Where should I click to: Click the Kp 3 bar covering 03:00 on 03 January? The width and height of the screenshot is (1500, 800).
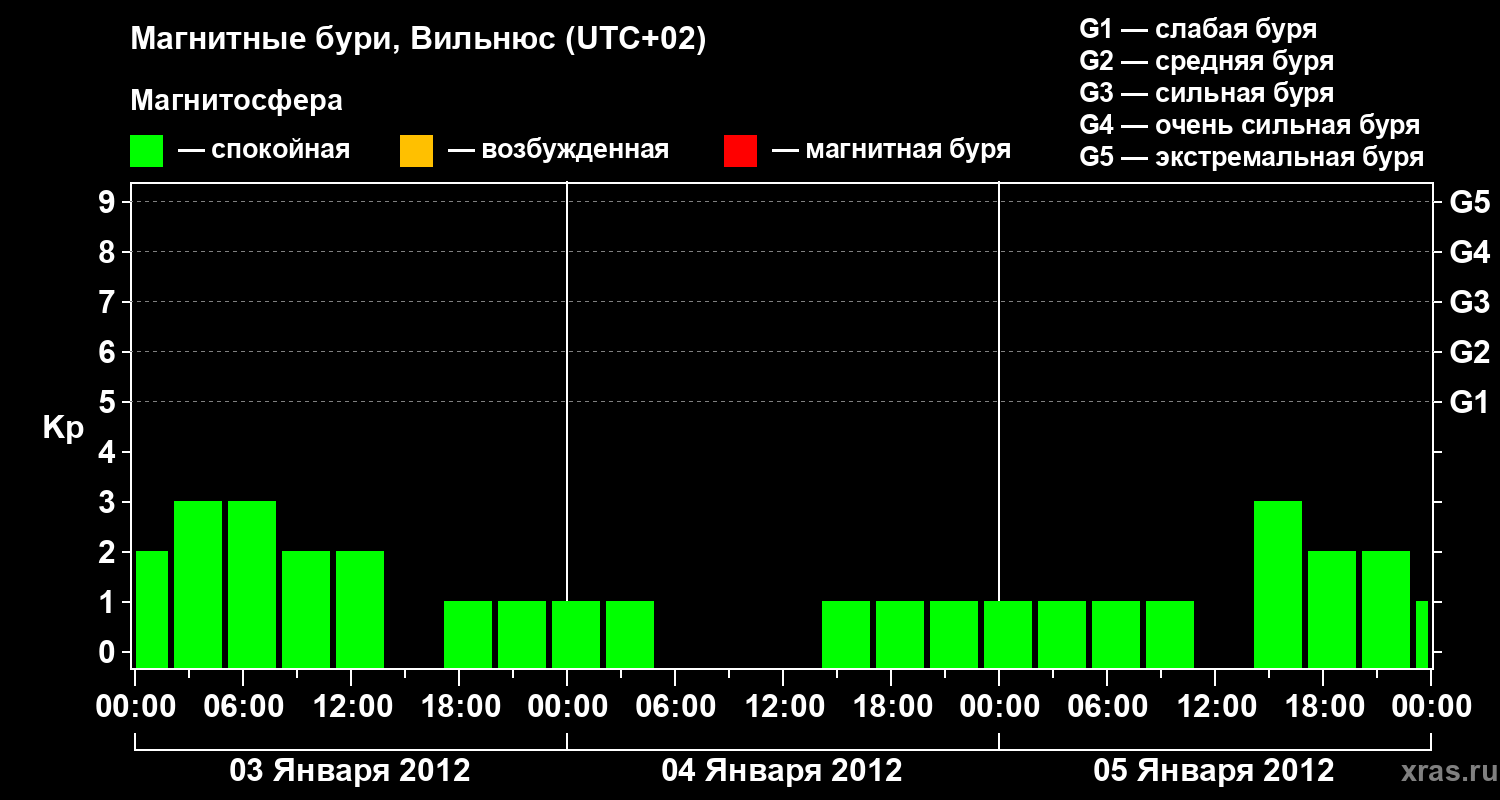click(198, 584)
